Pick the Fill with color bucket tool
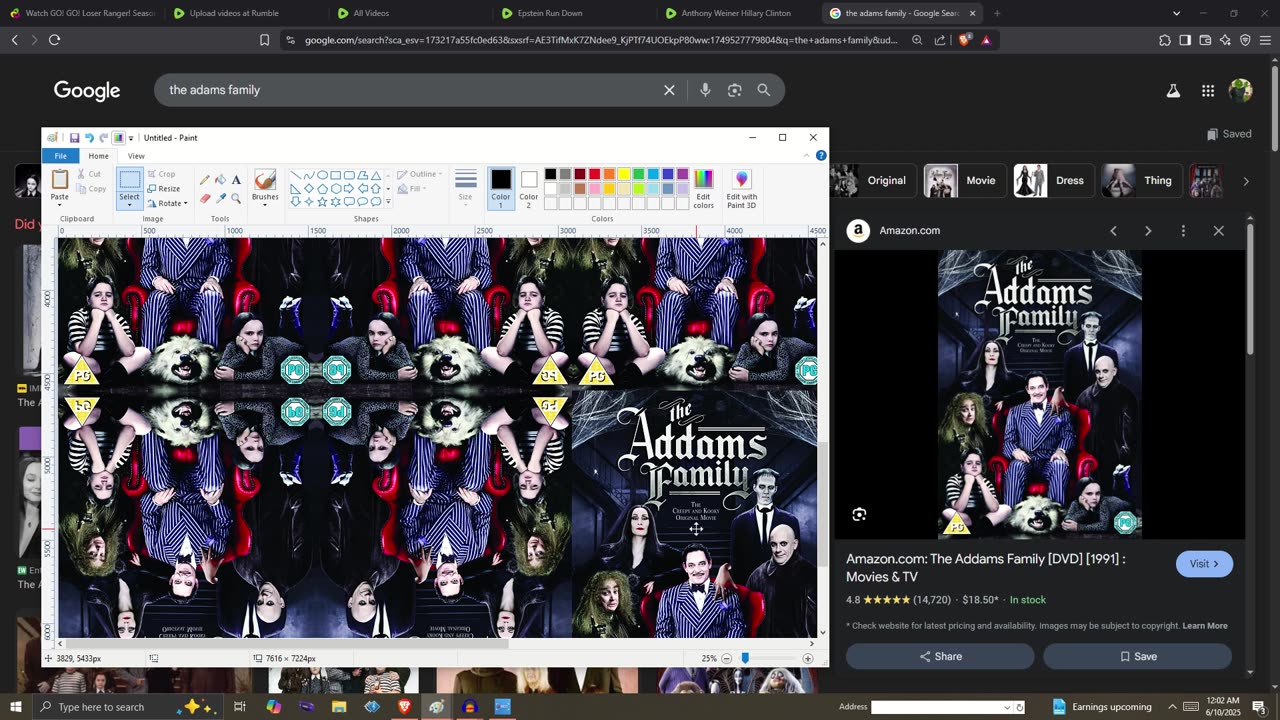This screenshot has height=720, width=1280. tap(221, 180)
